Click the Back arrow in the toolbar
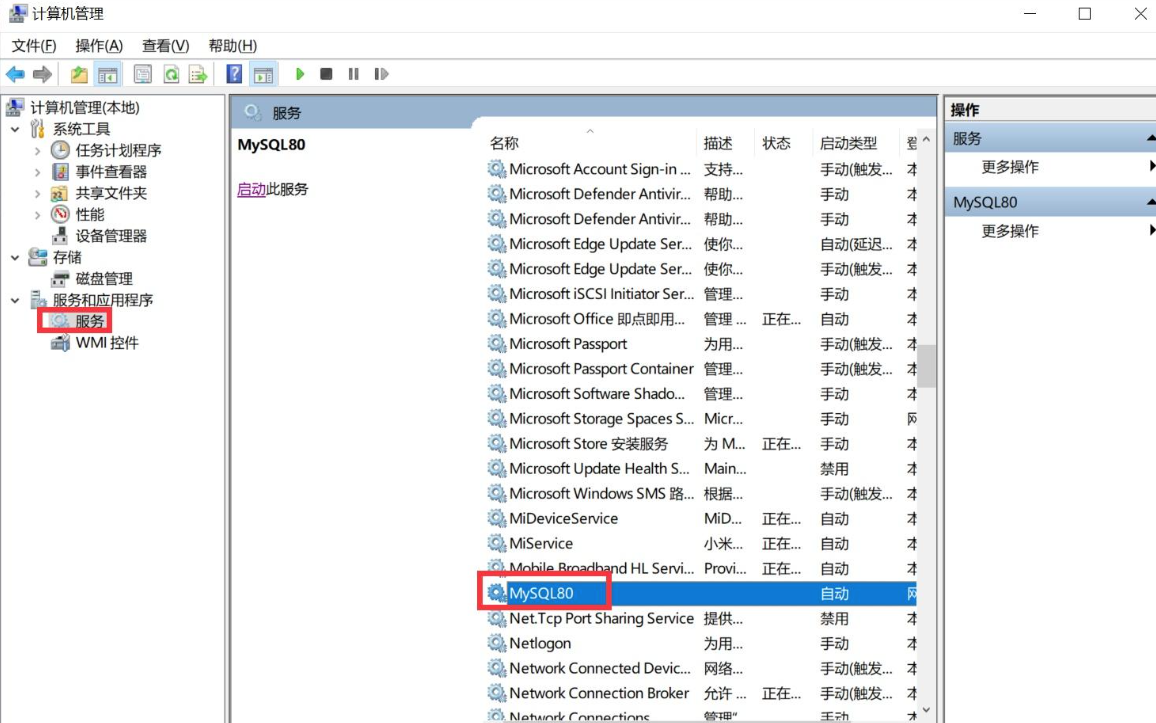Screen dimensions: 1156x723 coord(15,74)
